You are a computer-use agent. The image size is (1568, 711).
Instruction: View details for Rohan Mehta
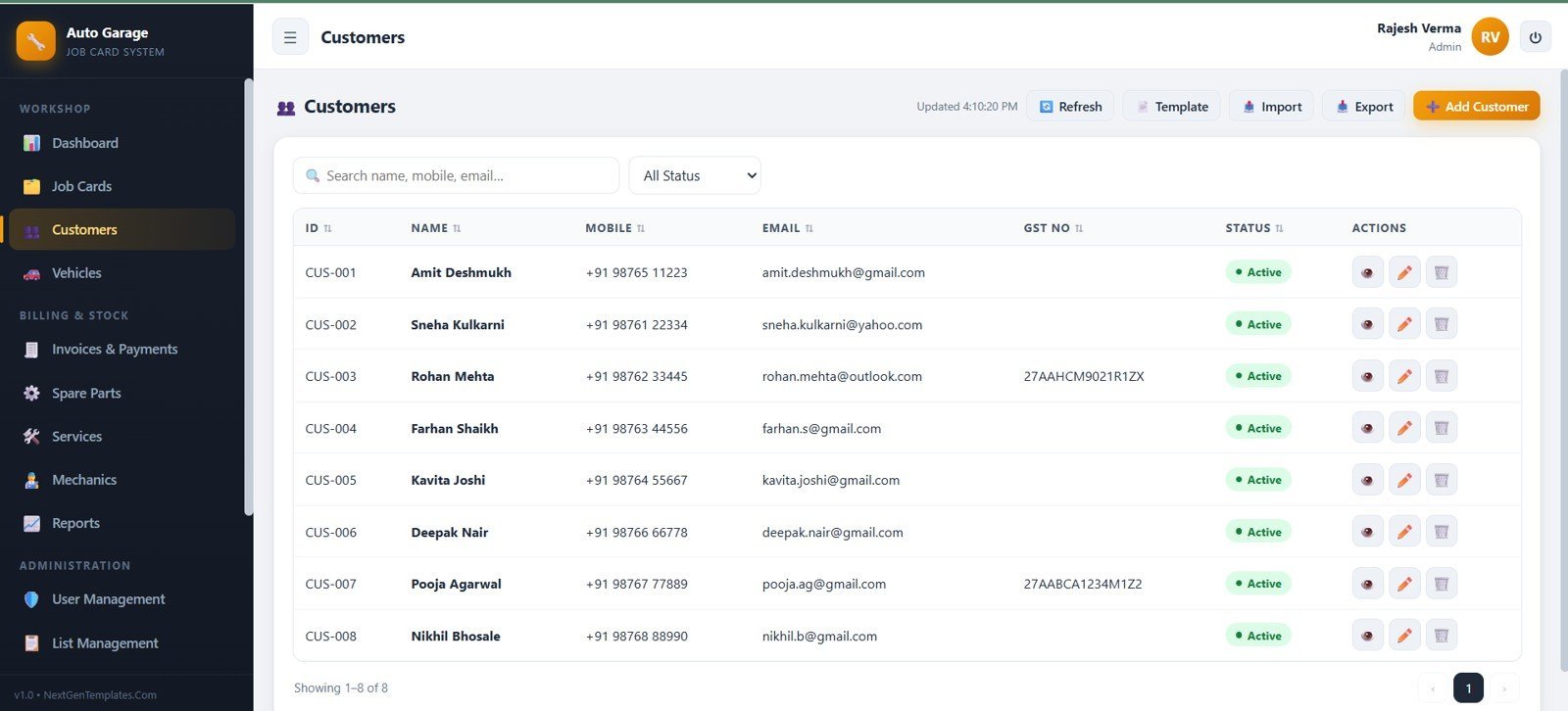[x=1367, y=376]
